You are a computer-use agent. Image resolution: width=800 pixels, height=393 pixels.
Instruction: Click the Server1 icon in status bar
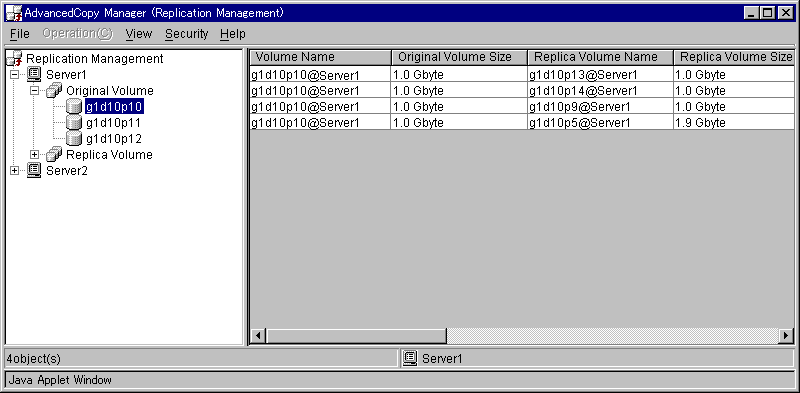(x=410, y=358)
